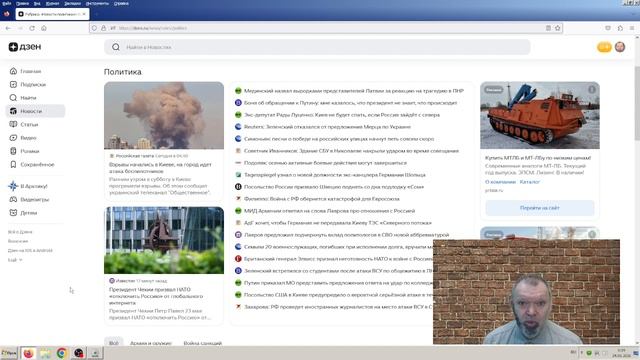Reload the page with refresh button

32,28
